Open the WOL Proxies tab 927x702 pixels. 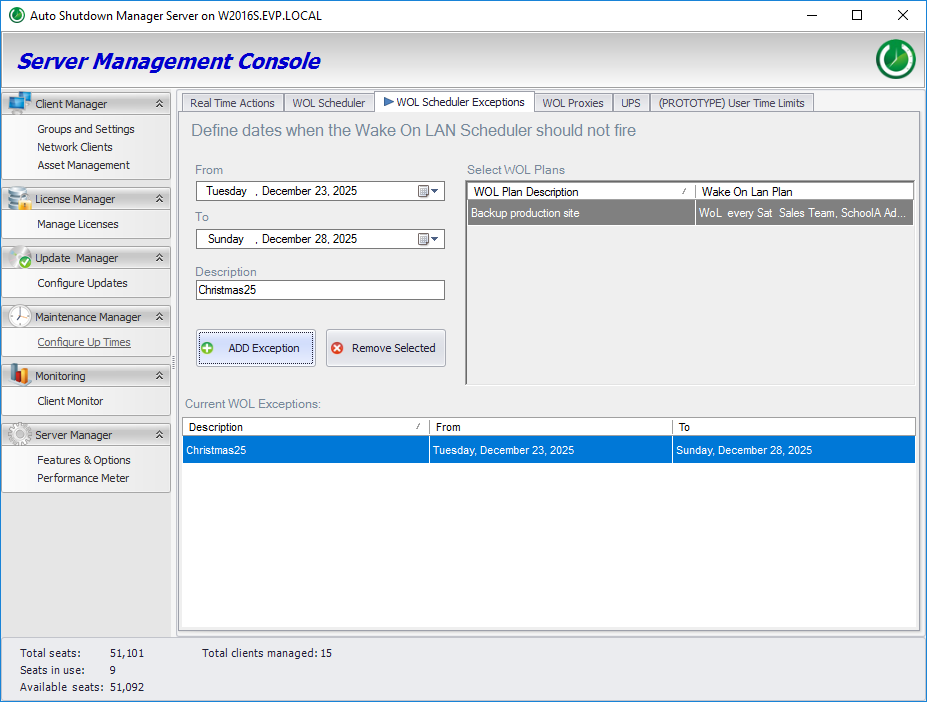click(572, 103)
